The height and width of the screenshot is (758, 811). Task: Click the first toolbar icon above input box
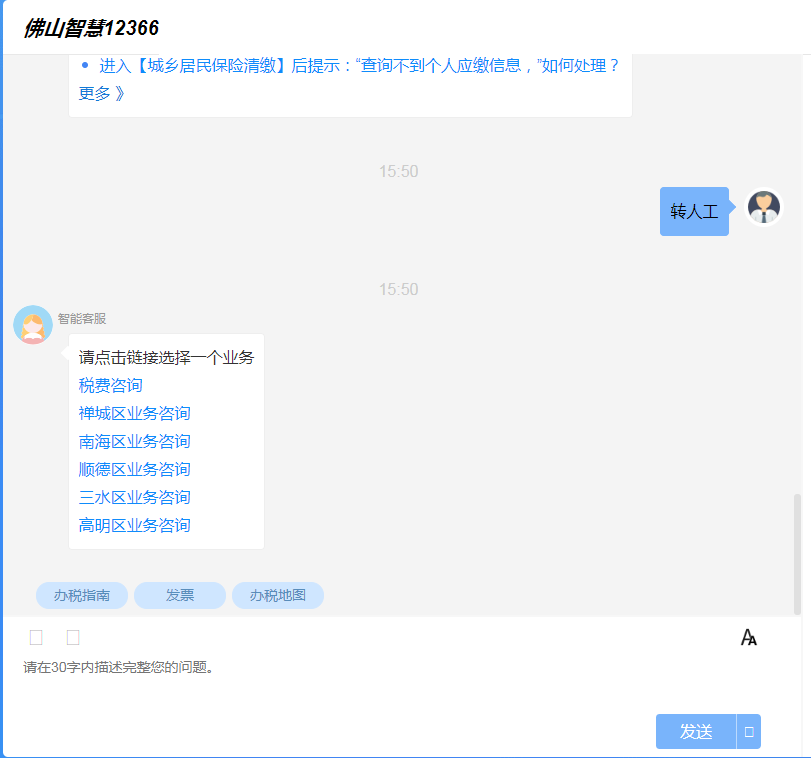(36, 638)
